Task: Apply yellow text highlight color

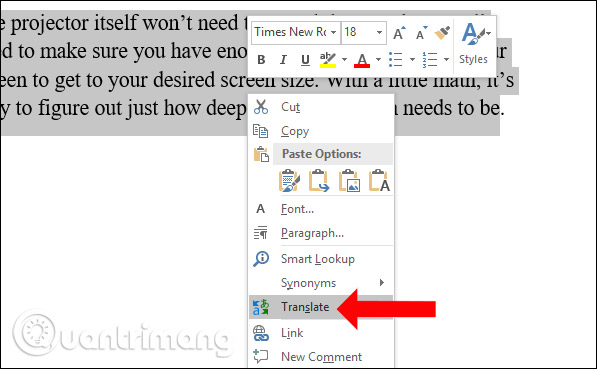Action: pos(327,60)
